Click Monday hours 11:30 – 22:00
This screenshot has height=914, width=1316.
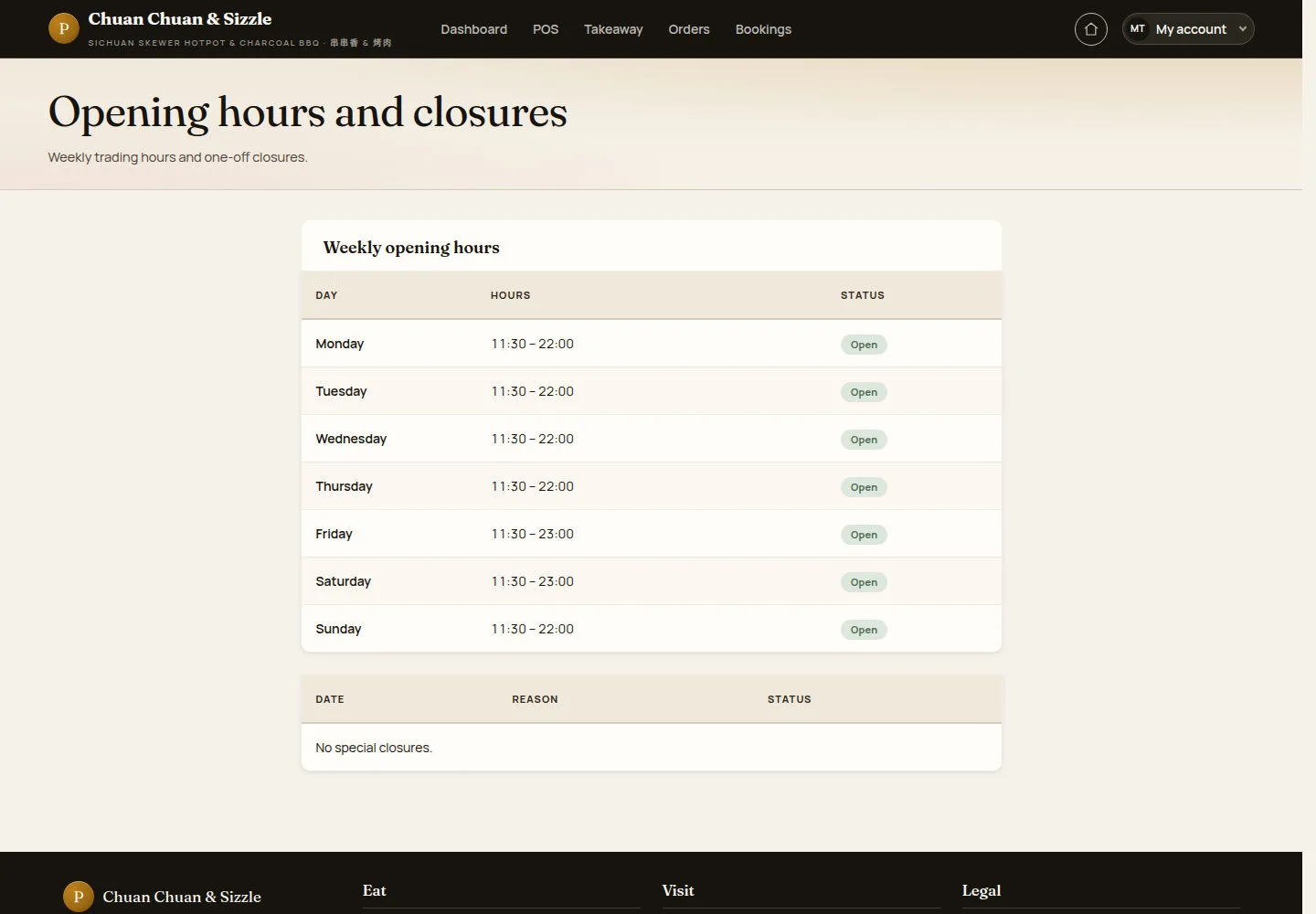pyautogui.click(x=532, y=344)
